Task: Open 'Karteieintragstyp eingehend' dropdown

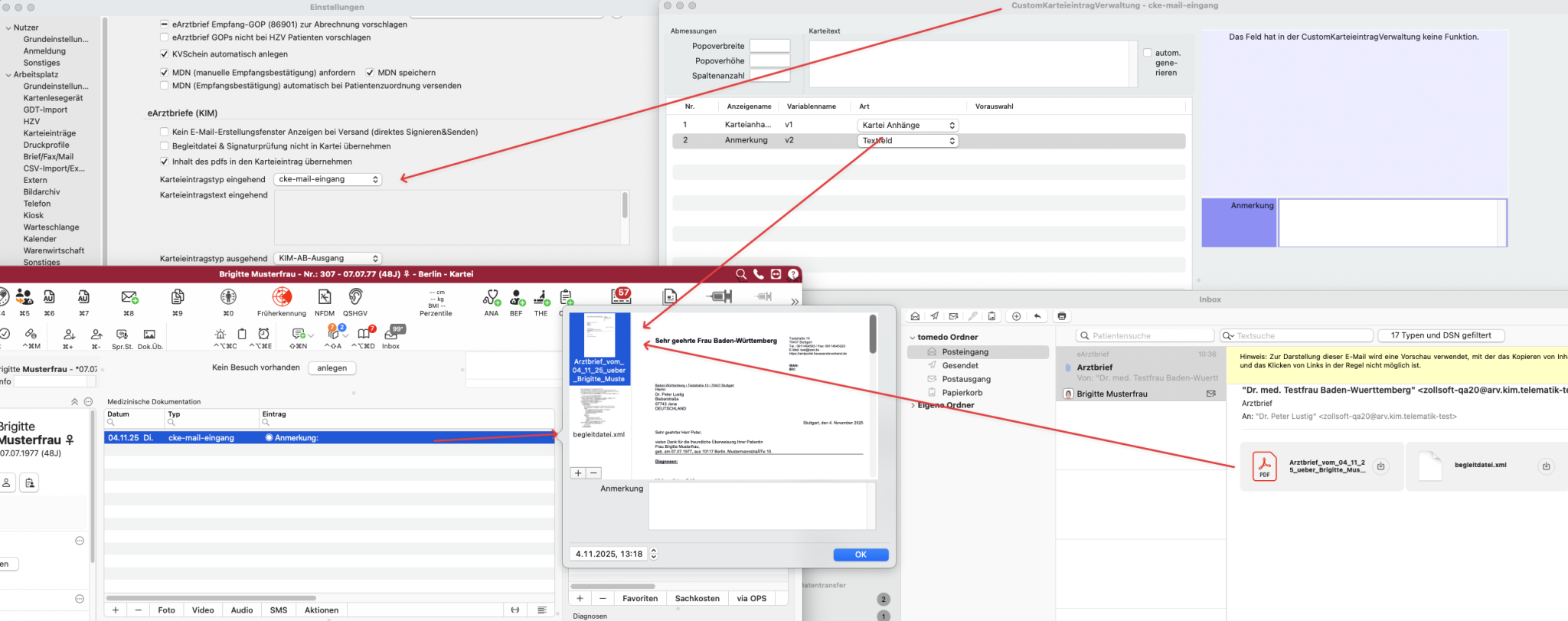Action: pyautogui.click(x=328, y=179)
